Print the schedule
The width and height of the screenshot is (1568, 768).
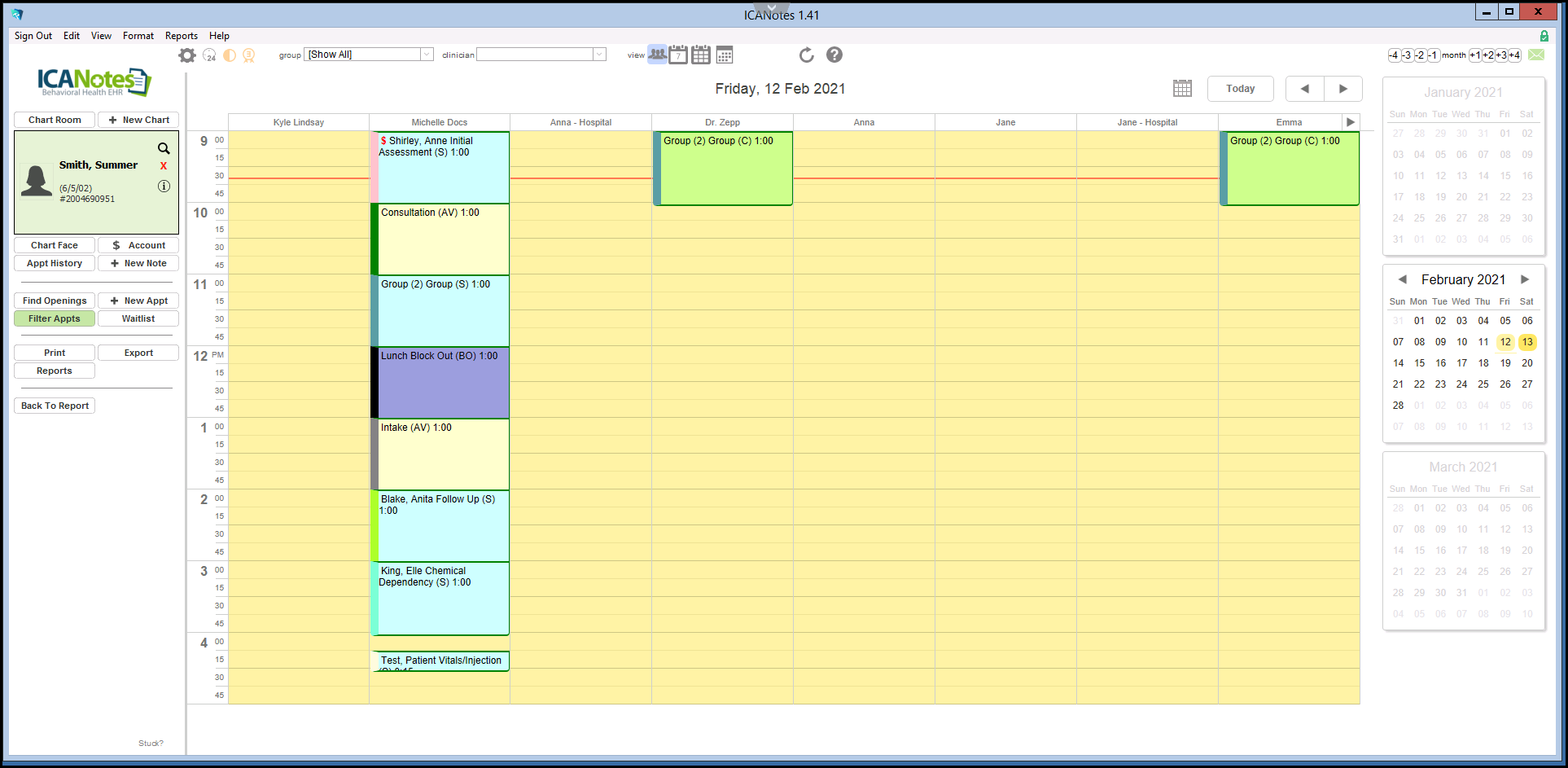click(x=55, y=353)
